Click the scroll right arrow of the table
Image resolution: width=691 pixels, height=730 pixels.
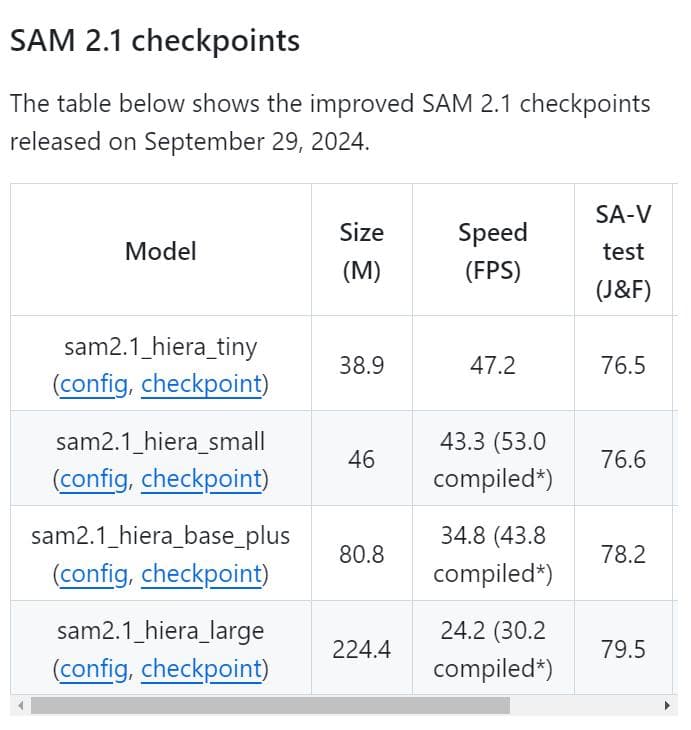667,706
